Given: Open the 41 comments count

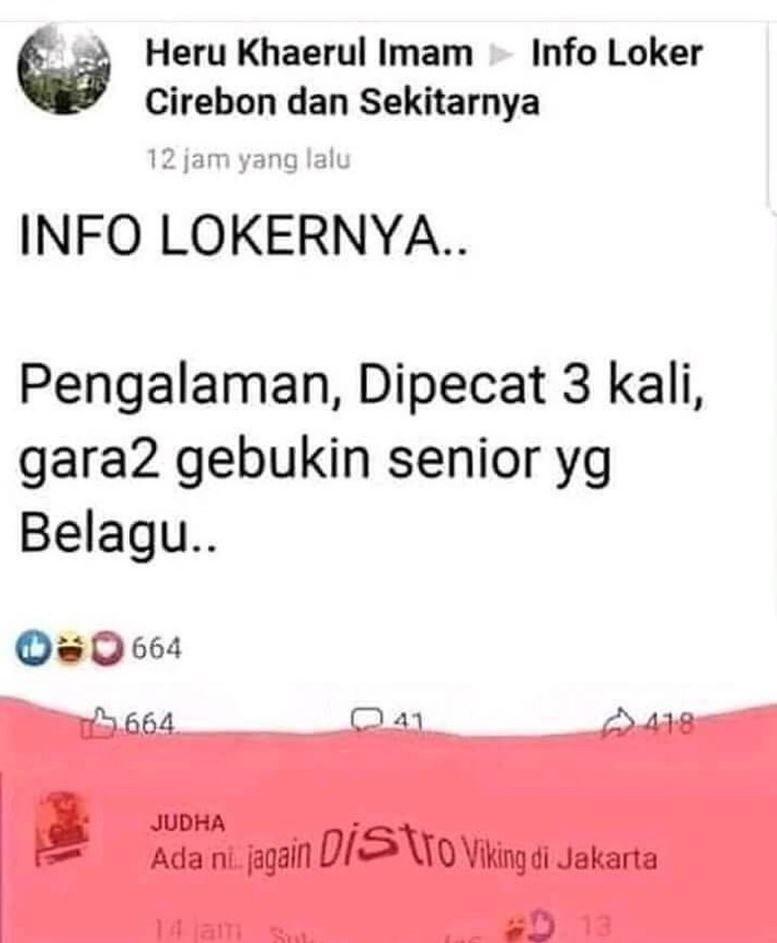Looking at the screenshot, I should click(408, 722).
